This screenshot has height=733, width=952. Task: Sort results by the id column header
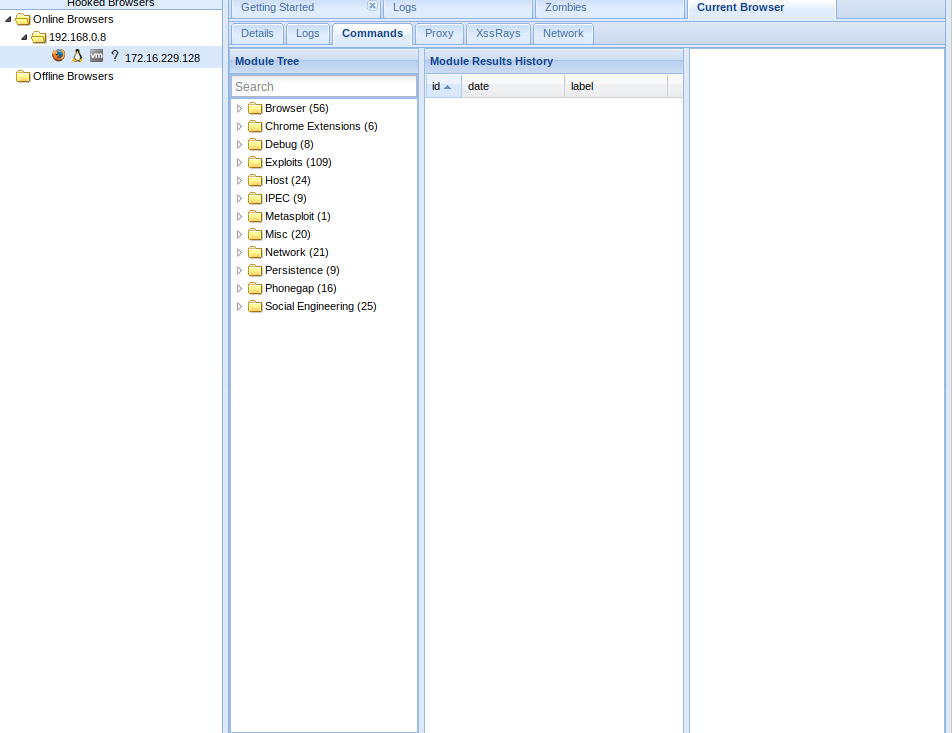(x=444, y=86)
